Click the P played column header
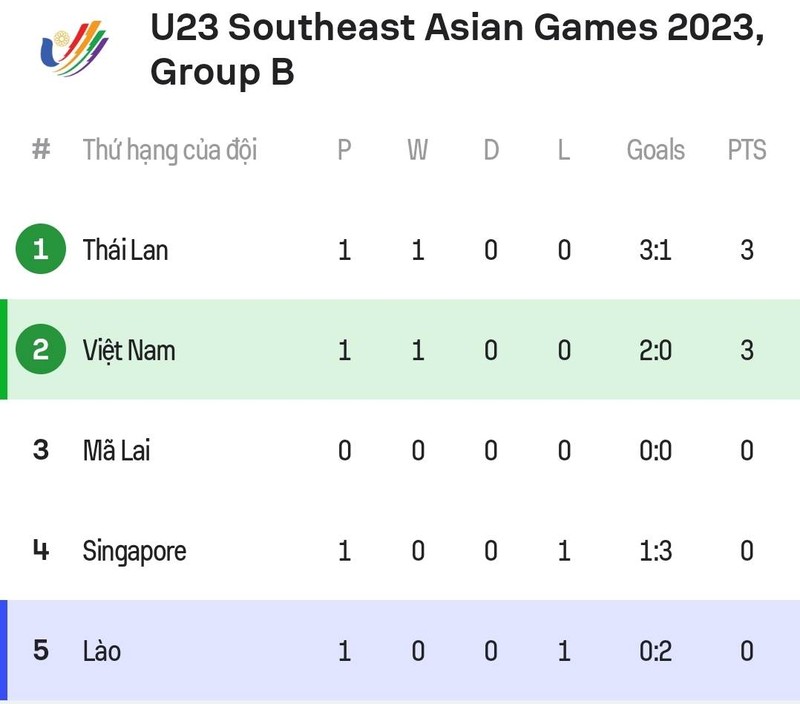 point(344,149)
